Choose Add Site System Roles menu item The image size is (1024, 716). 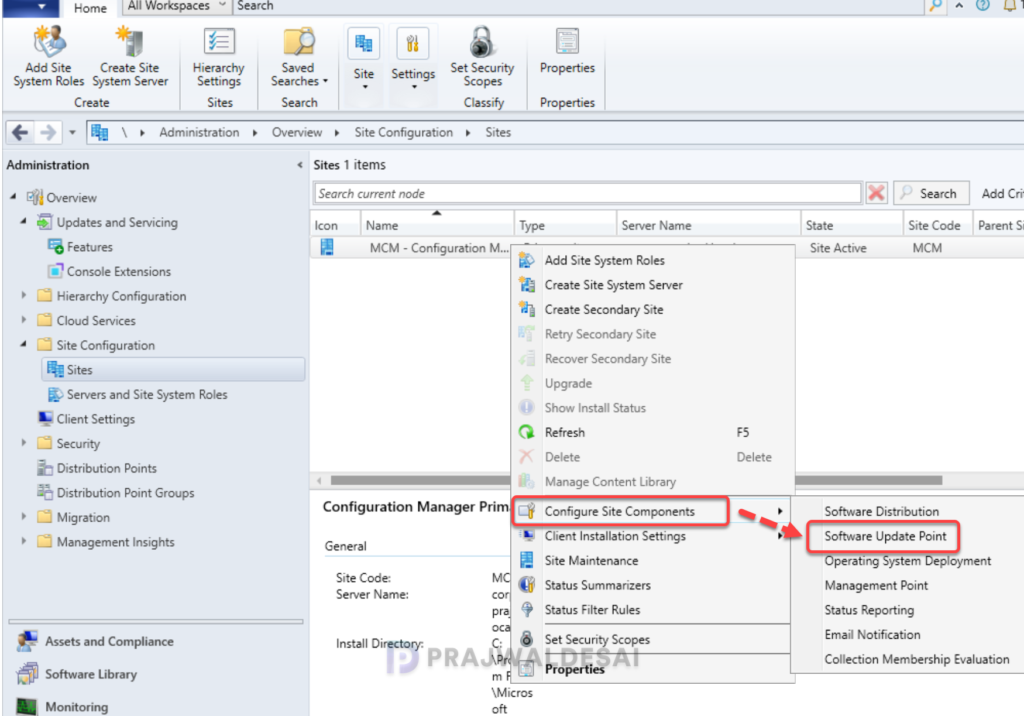click(x=653, y=261)
